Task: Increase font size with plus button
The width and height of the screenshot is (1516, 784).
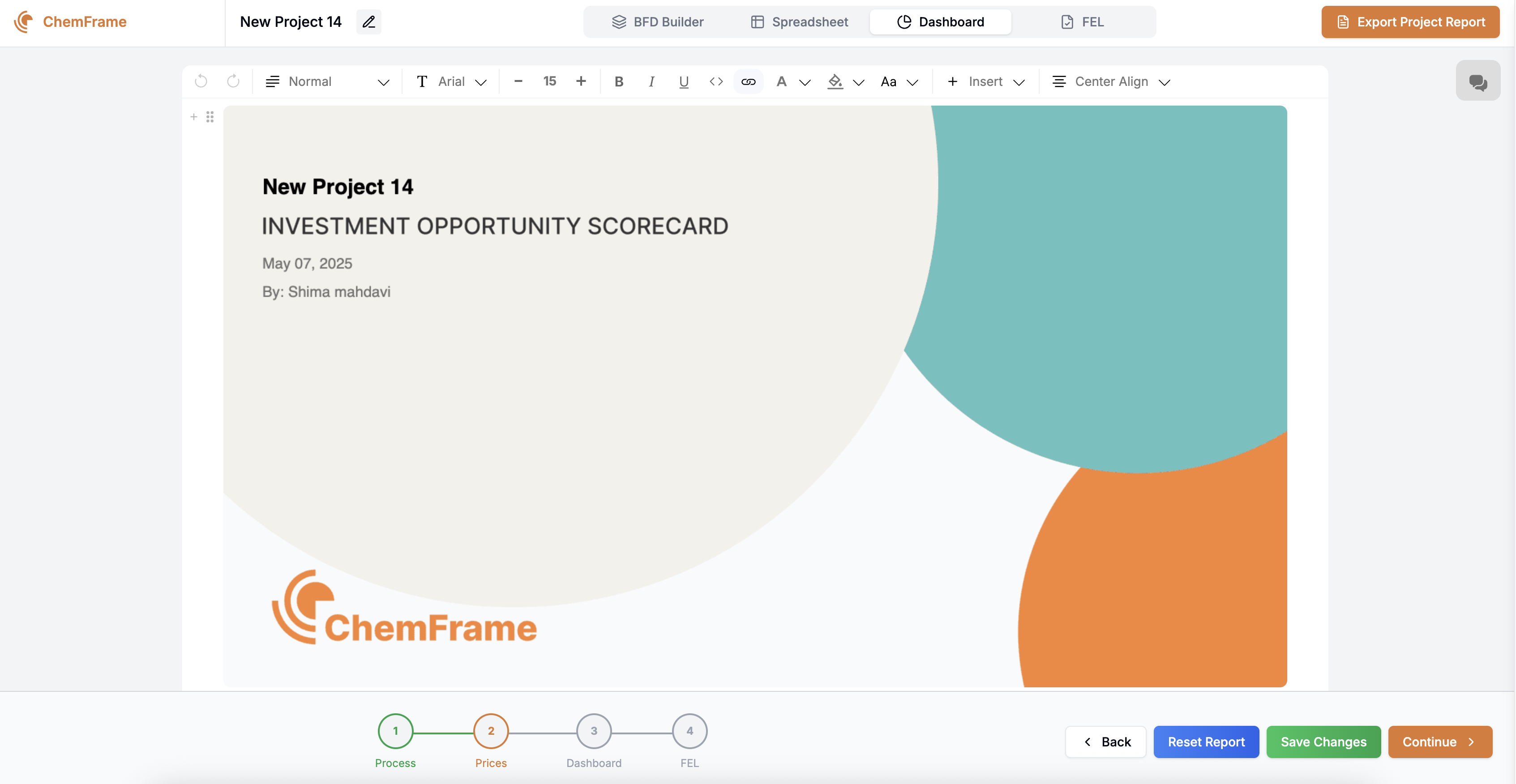Action: tap(581, 81)
